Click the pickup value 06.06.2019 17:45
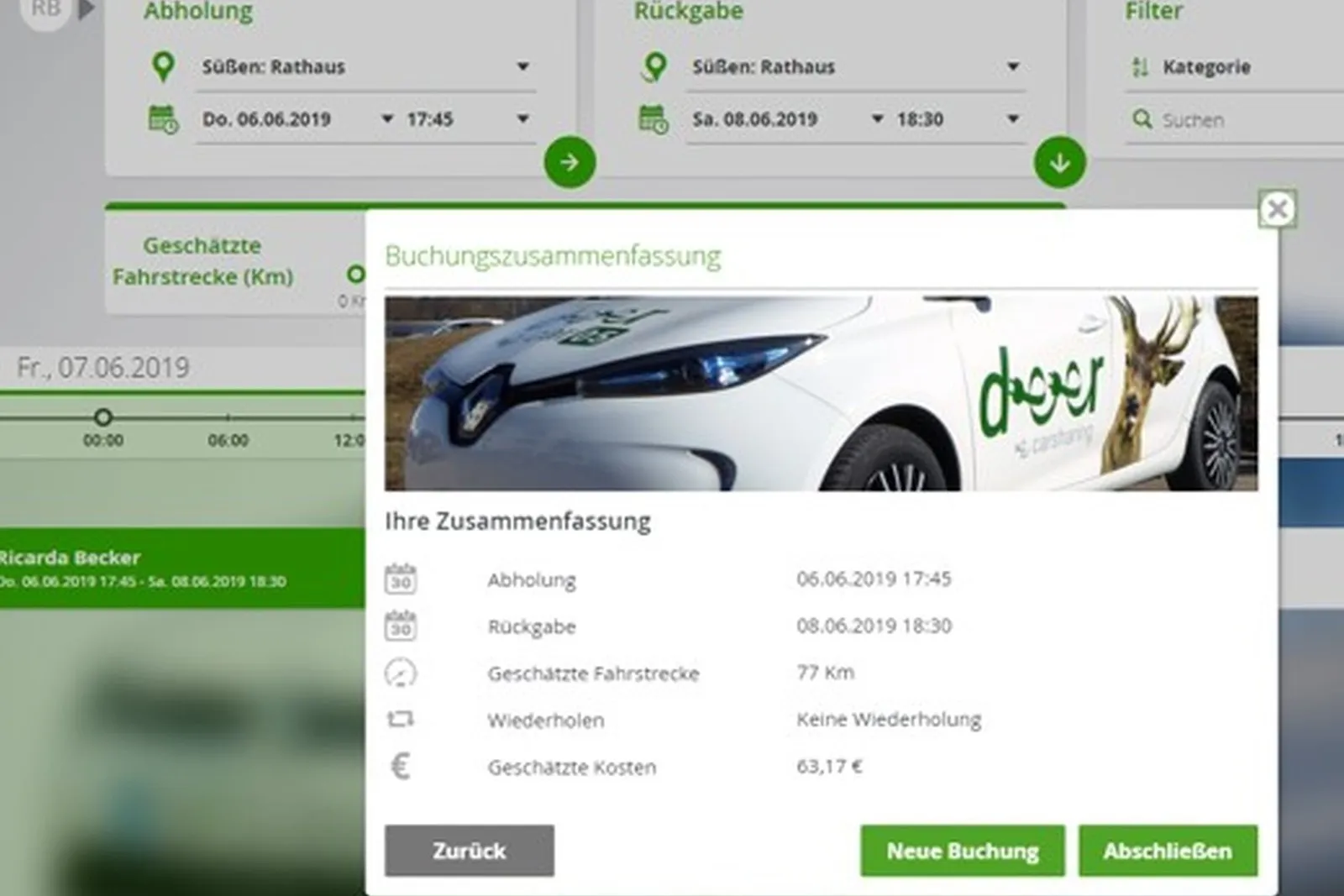This screenshot has height=896, width=1344. click(x=874, y=579)
